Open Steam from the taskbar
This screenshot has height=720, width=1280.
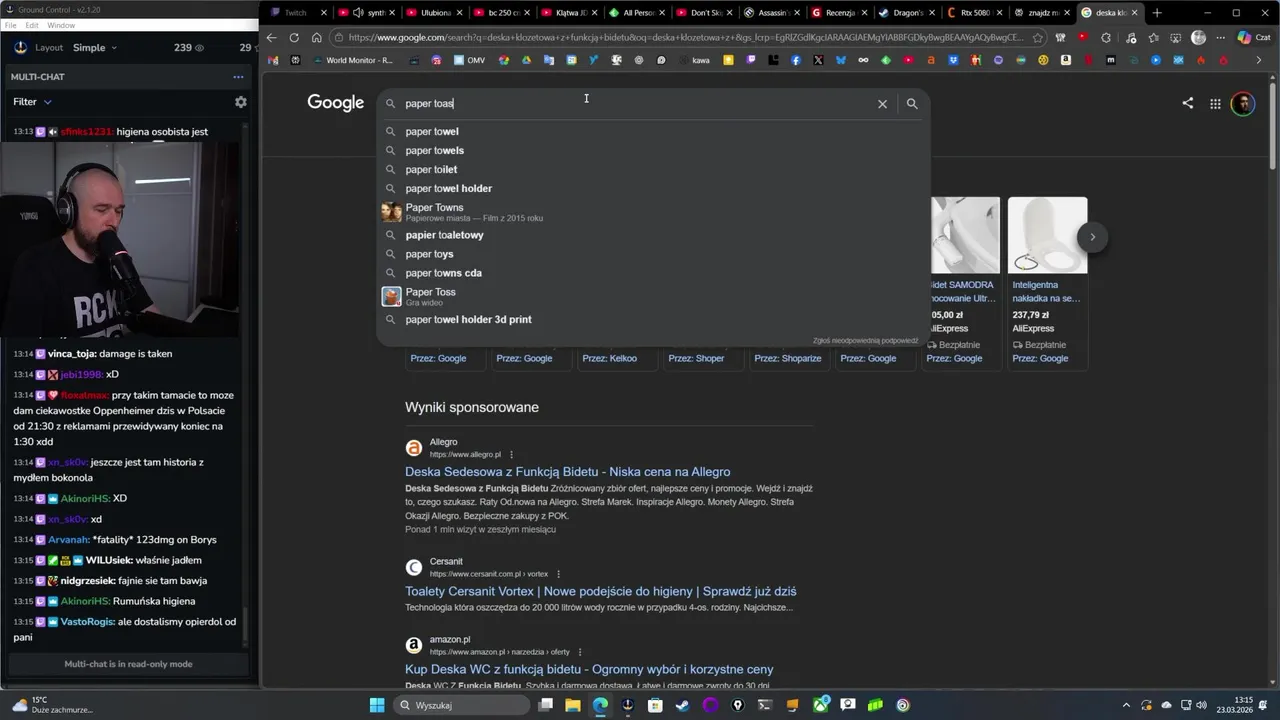click(682, 705)
